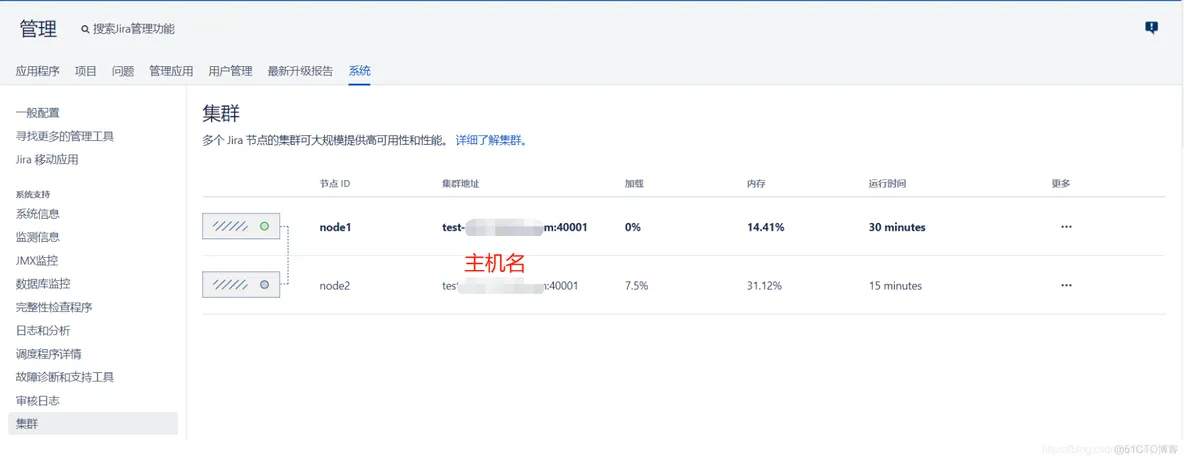Open the 最新升级报告 tab

tap(300, 72)
